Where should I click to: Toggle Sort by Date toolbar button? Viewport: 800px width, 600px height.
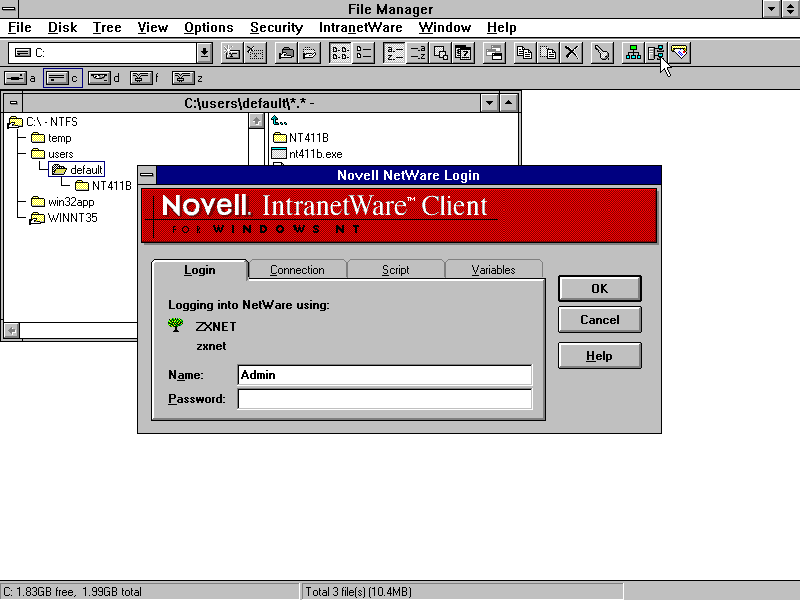[x=464, y=53]
